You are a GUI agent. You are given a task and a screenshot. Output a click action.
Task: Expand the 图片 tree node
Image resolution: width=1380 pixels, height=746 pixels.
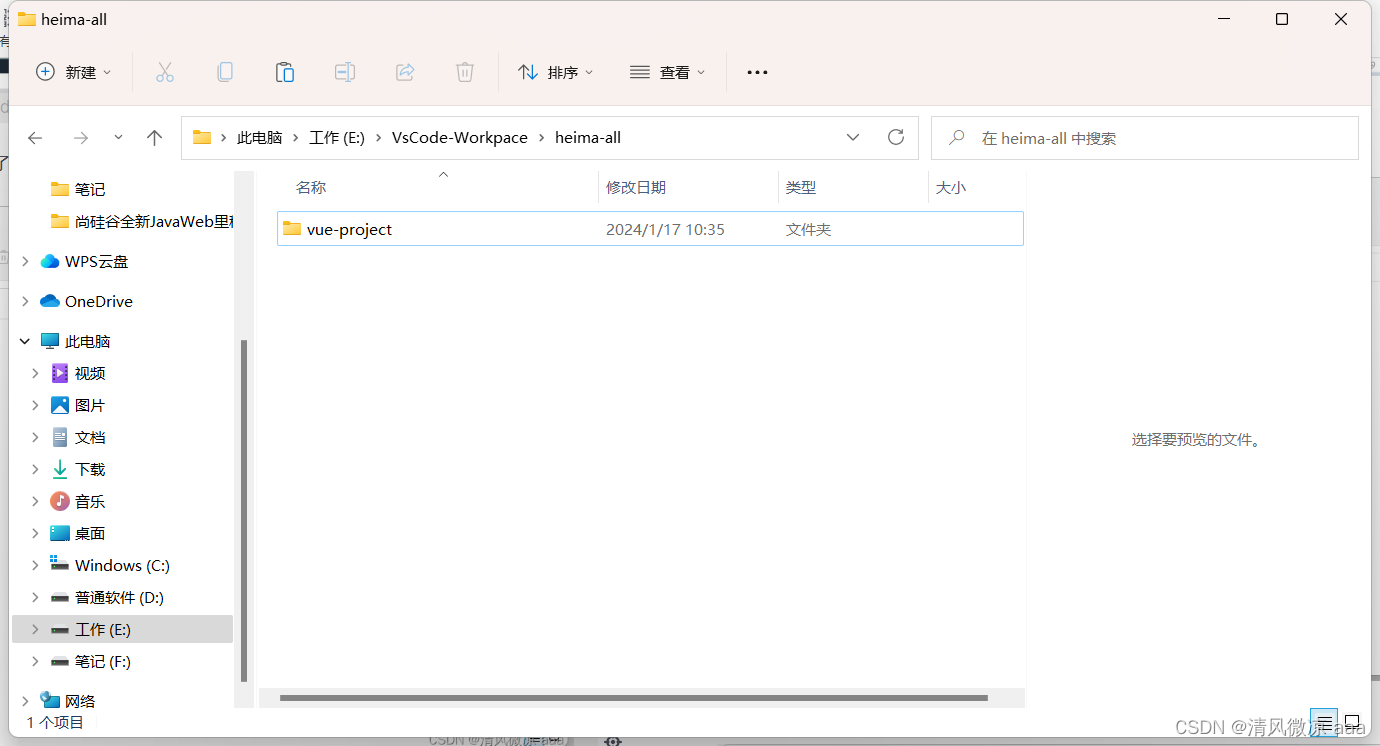point(35,405)
